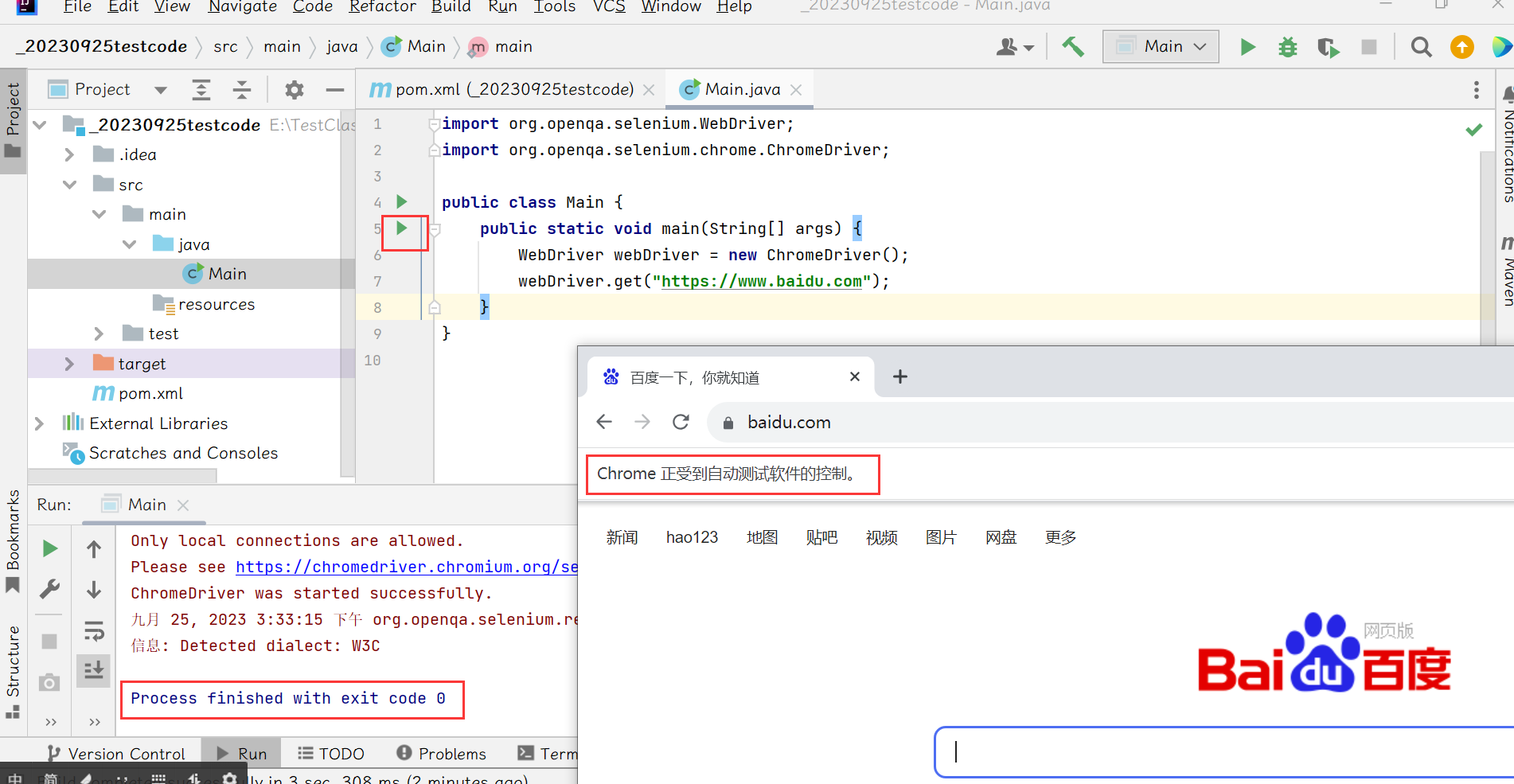1514x784 pixels.
Task: Toggle the Bookmarks side tool window
Action: (x=13, y=541)
